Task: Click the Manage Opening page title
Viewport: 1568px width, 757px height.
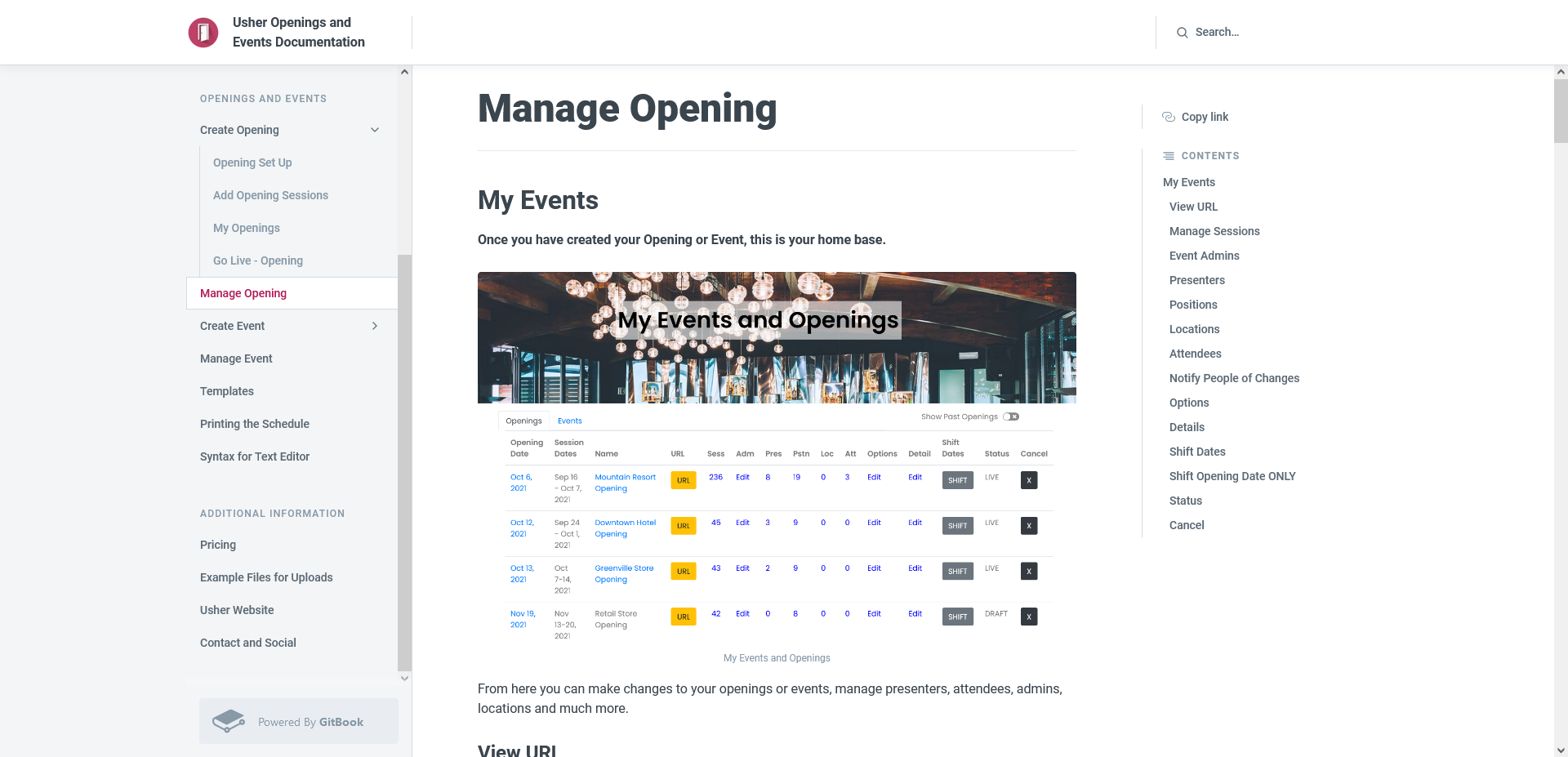Action: 627,109
